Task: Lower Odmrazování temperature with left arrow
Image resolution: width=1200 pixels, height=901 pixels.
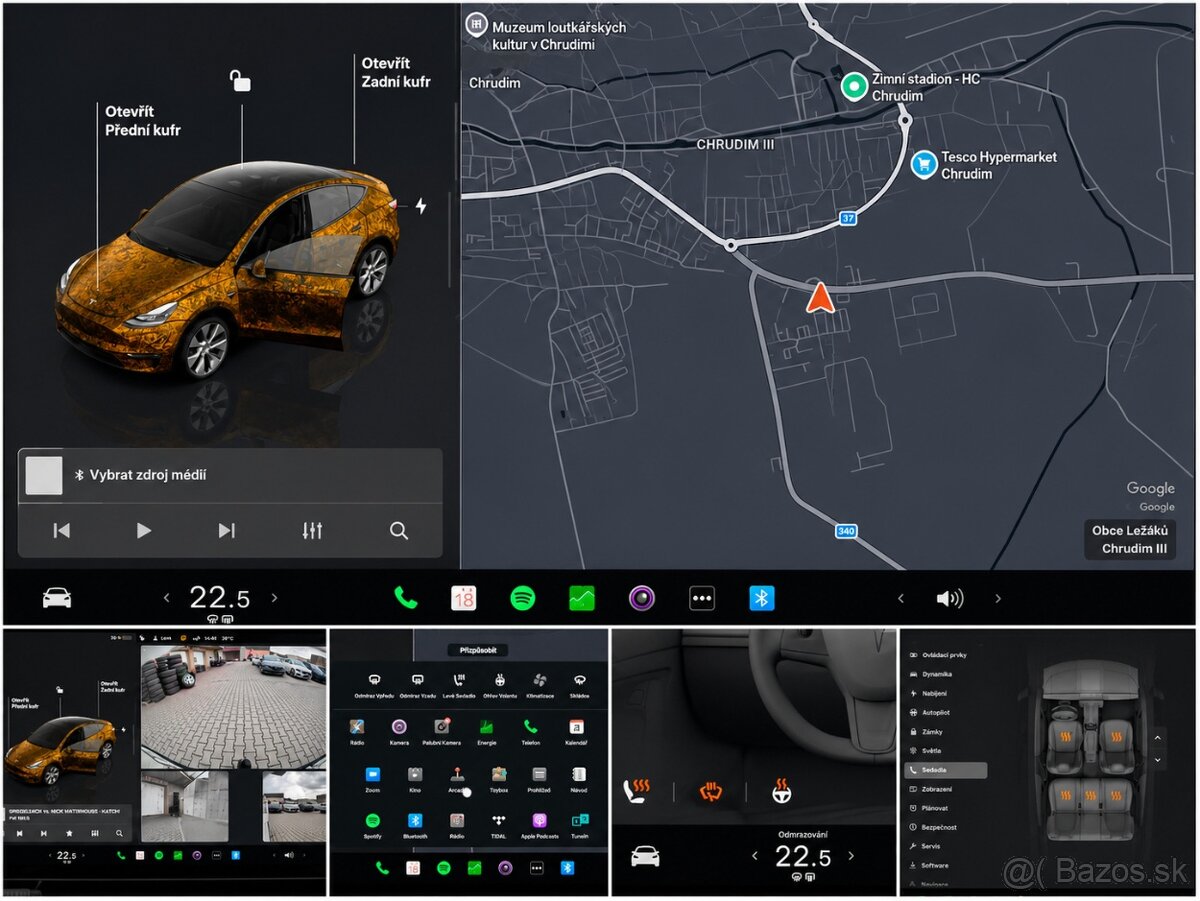Action: (756, 856)
